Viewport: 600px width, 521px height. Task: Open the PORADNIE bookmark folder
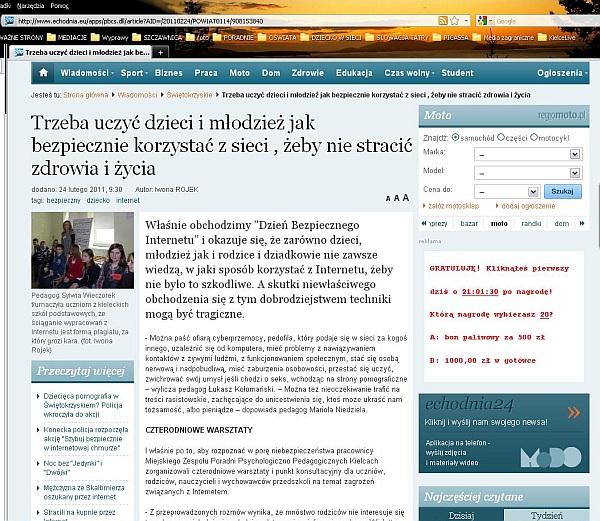(233, 37)
